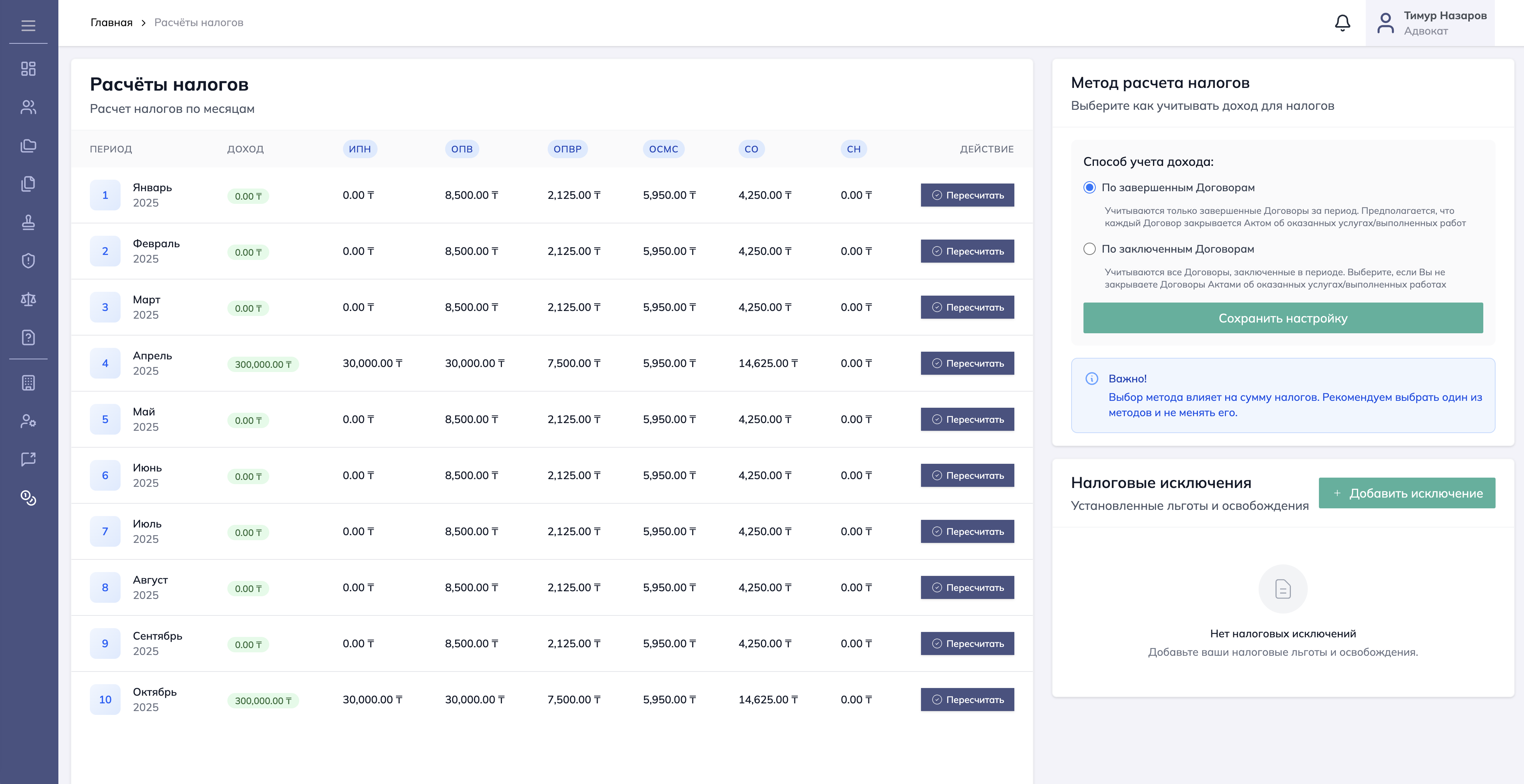Open Тимур Назаров user profile menu
Screen dimensions: 1524x784
click(1430, 23)
